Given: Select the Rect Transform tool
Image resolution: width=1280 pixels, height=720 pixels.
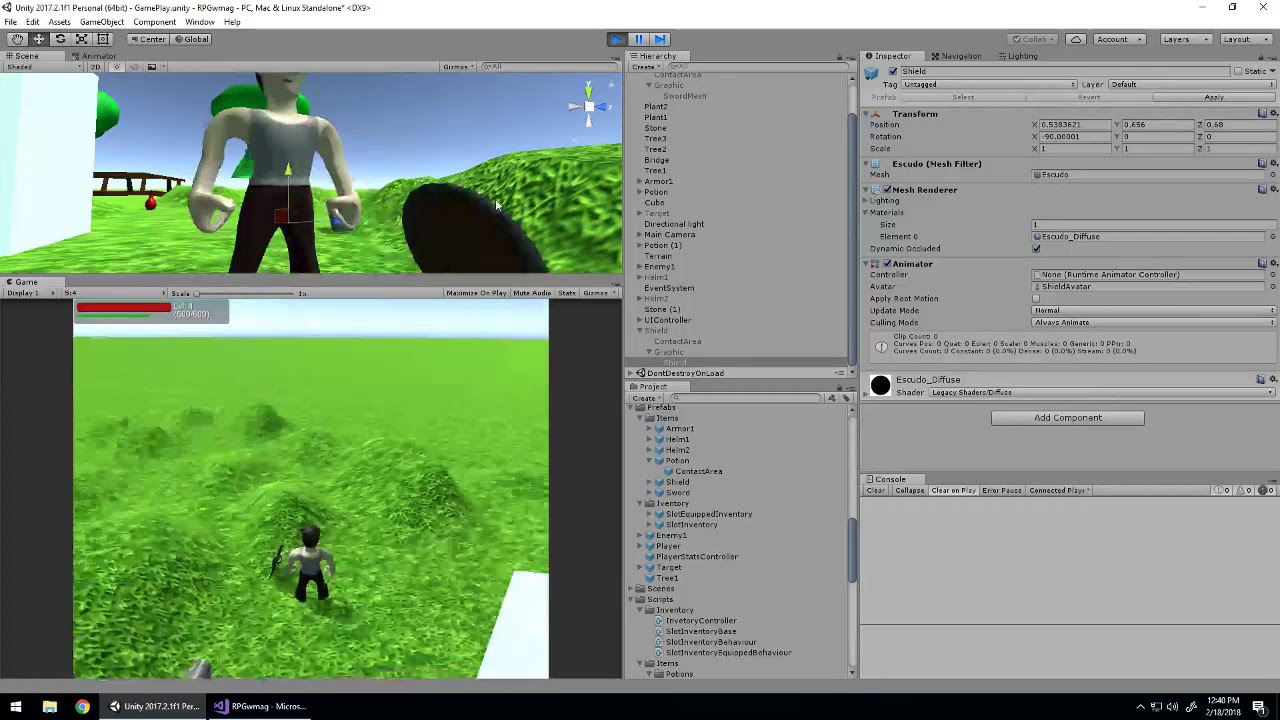Looking at the screenshot, I should 103,39.
